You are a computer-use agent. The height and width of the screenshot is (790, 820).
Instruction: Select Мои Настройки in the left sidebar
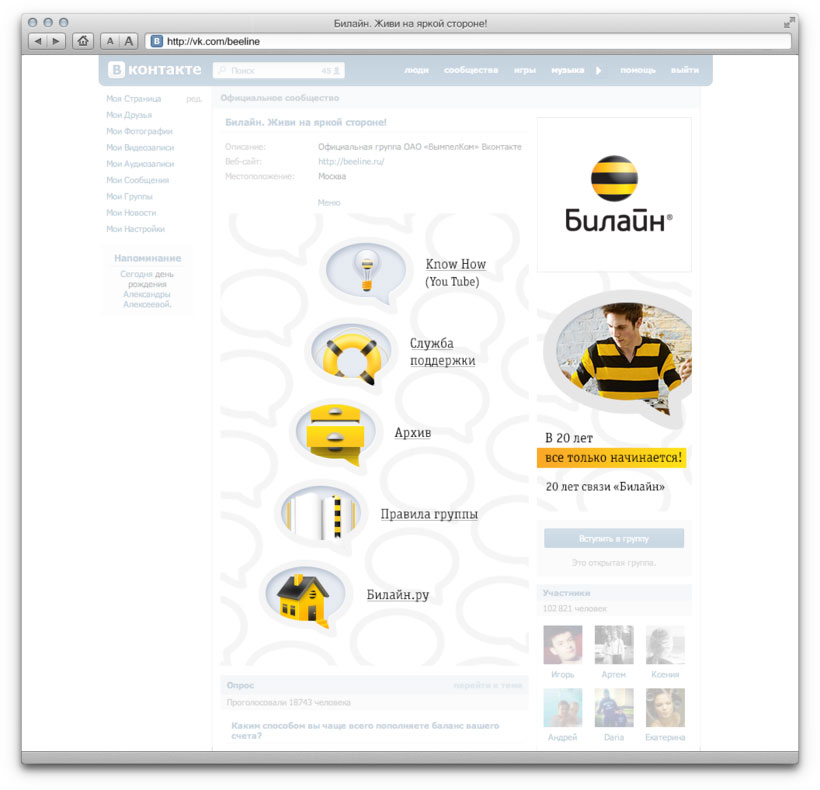click(137, 228)
